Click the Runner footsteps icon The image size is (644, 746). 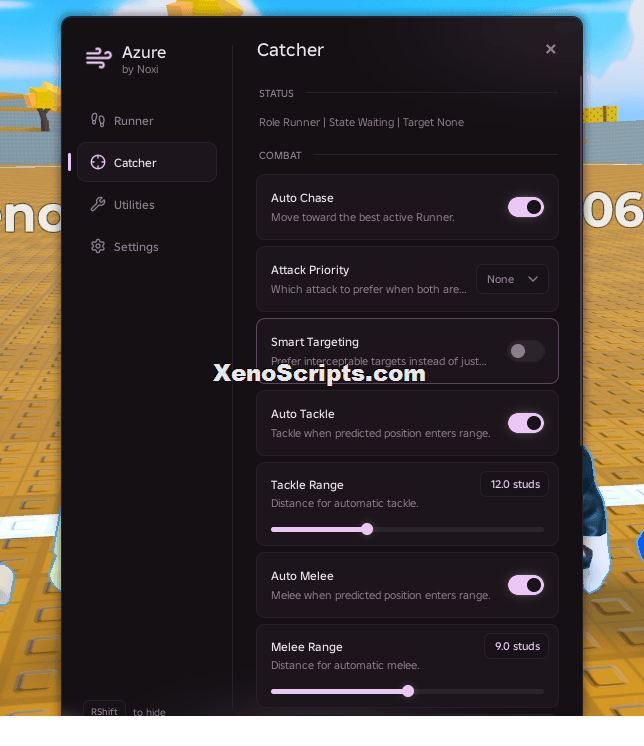click(x=98, y=120)
